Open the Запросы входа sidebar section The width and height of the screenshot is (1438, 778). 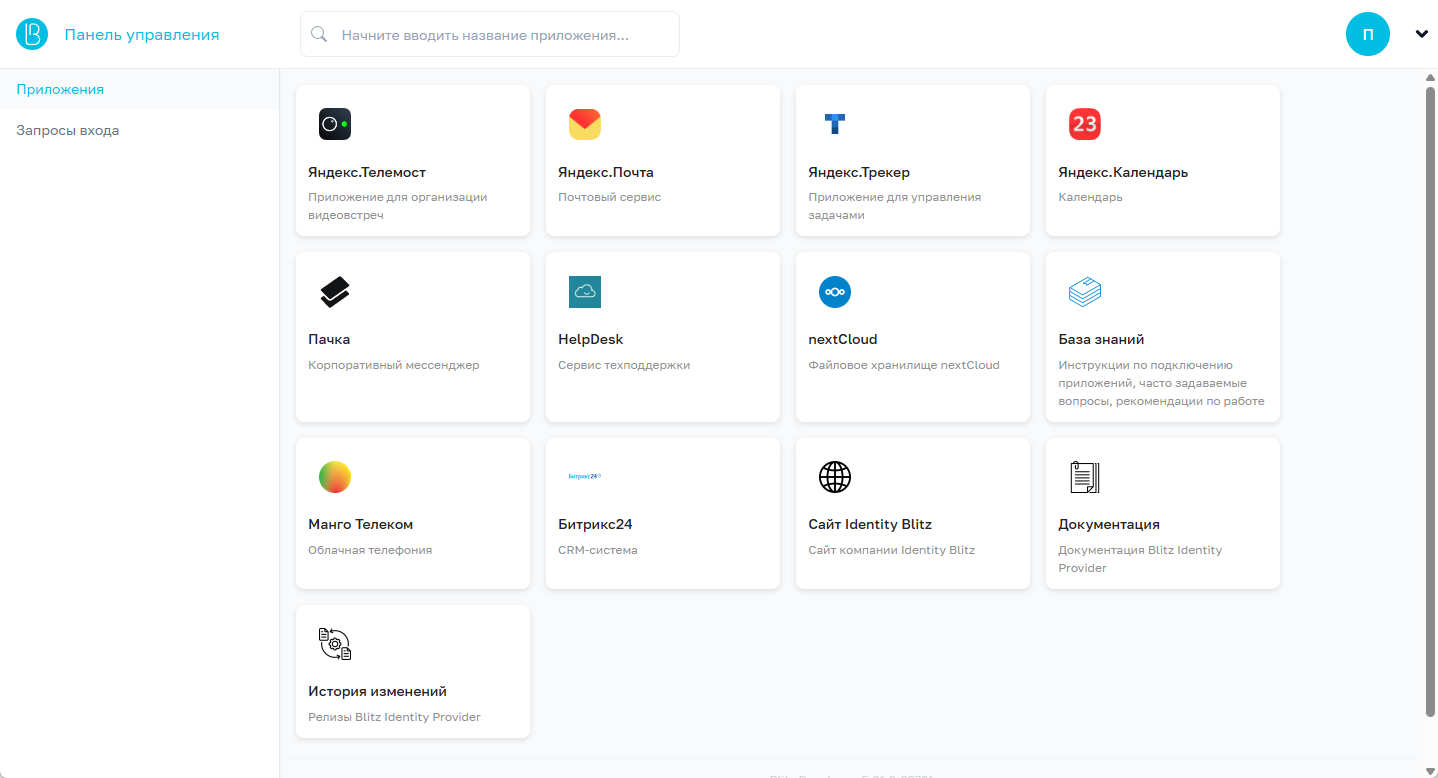(140, 131)
